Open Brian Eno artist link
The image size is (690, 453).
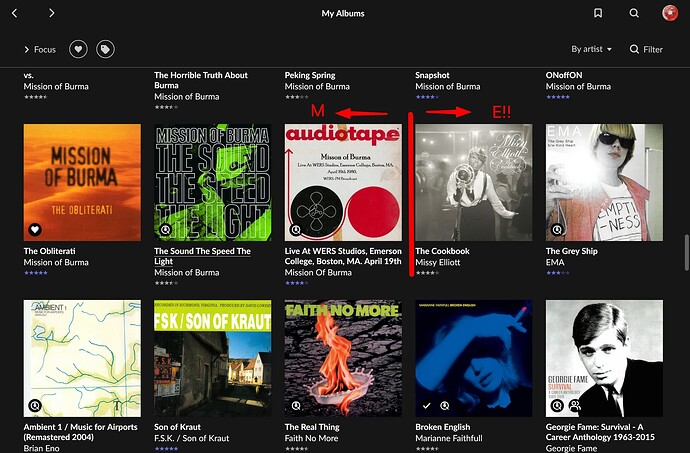click(41, 448)
